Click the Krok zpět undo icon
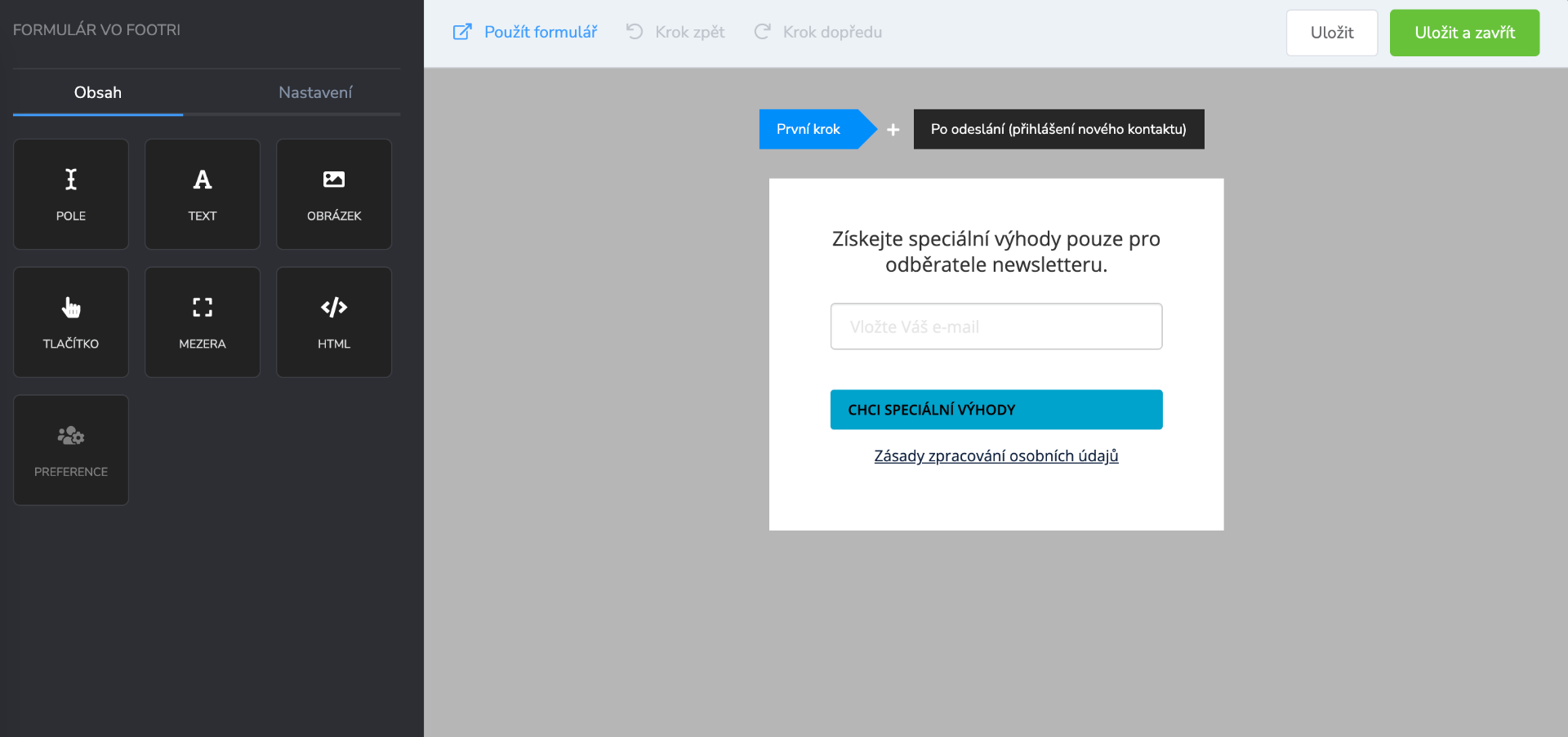The image size is (1568, 737). tap(635, 32)
